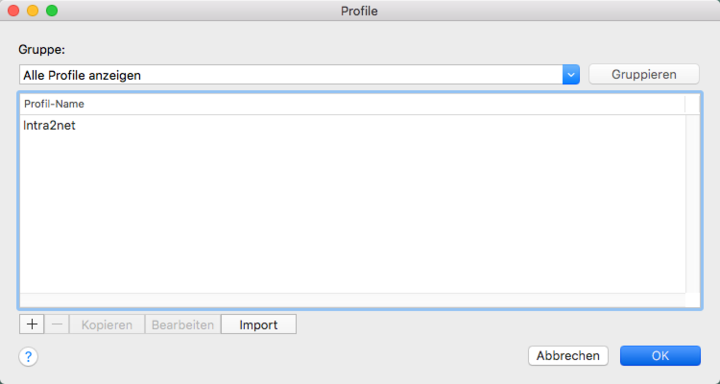The image size is (720, 384).
Task: Click Import to import a profile
Action: pyautogui.click(x=259, y=324)
